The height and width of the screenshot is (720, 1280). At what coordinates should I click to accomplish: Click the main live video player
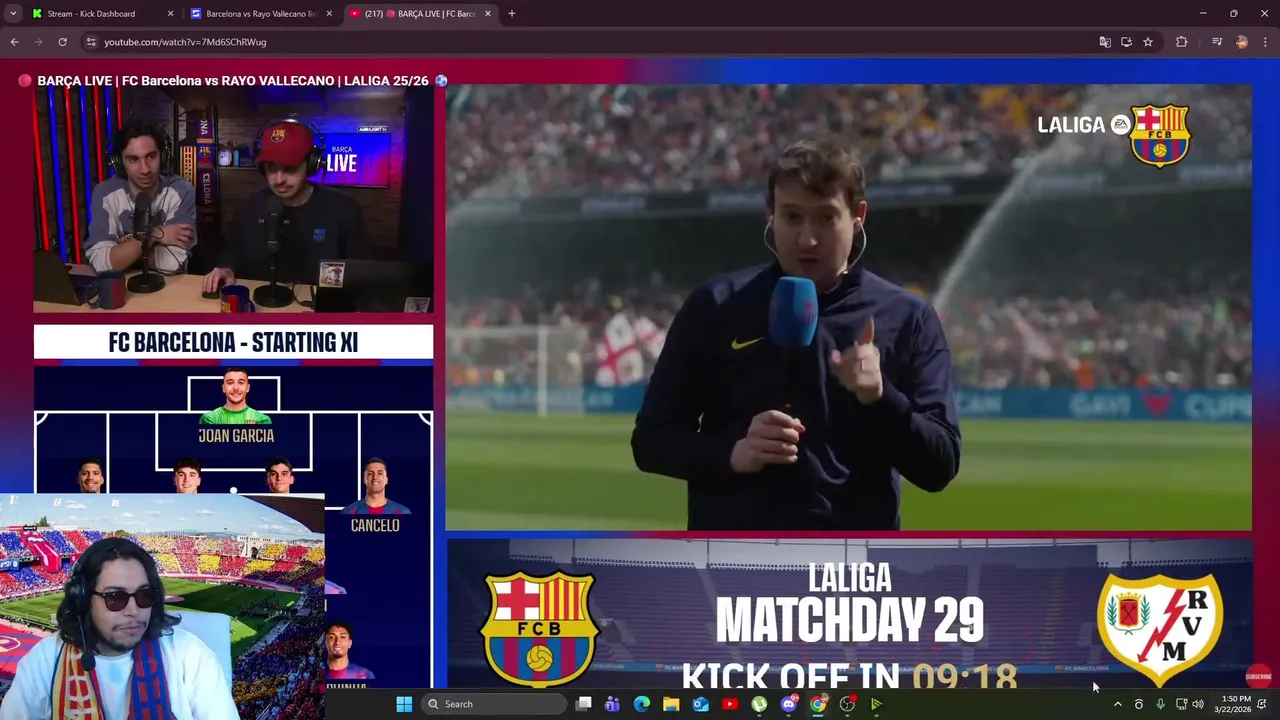click(x=640, y=374)
